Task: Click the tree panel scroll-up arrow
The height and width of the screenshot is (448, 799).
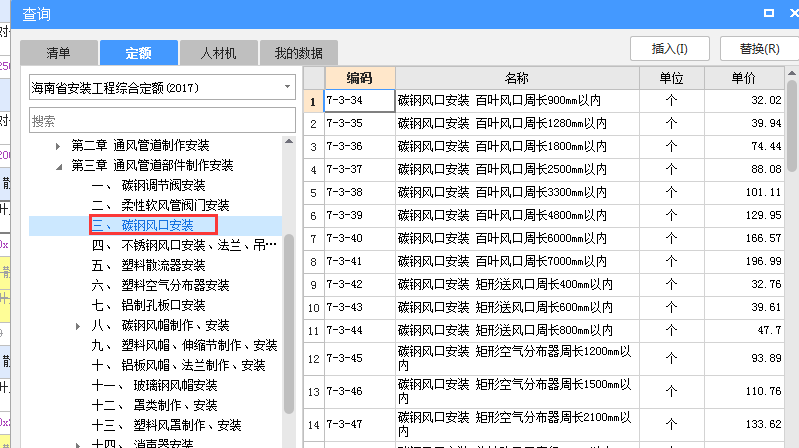Action: click(289, 141)
